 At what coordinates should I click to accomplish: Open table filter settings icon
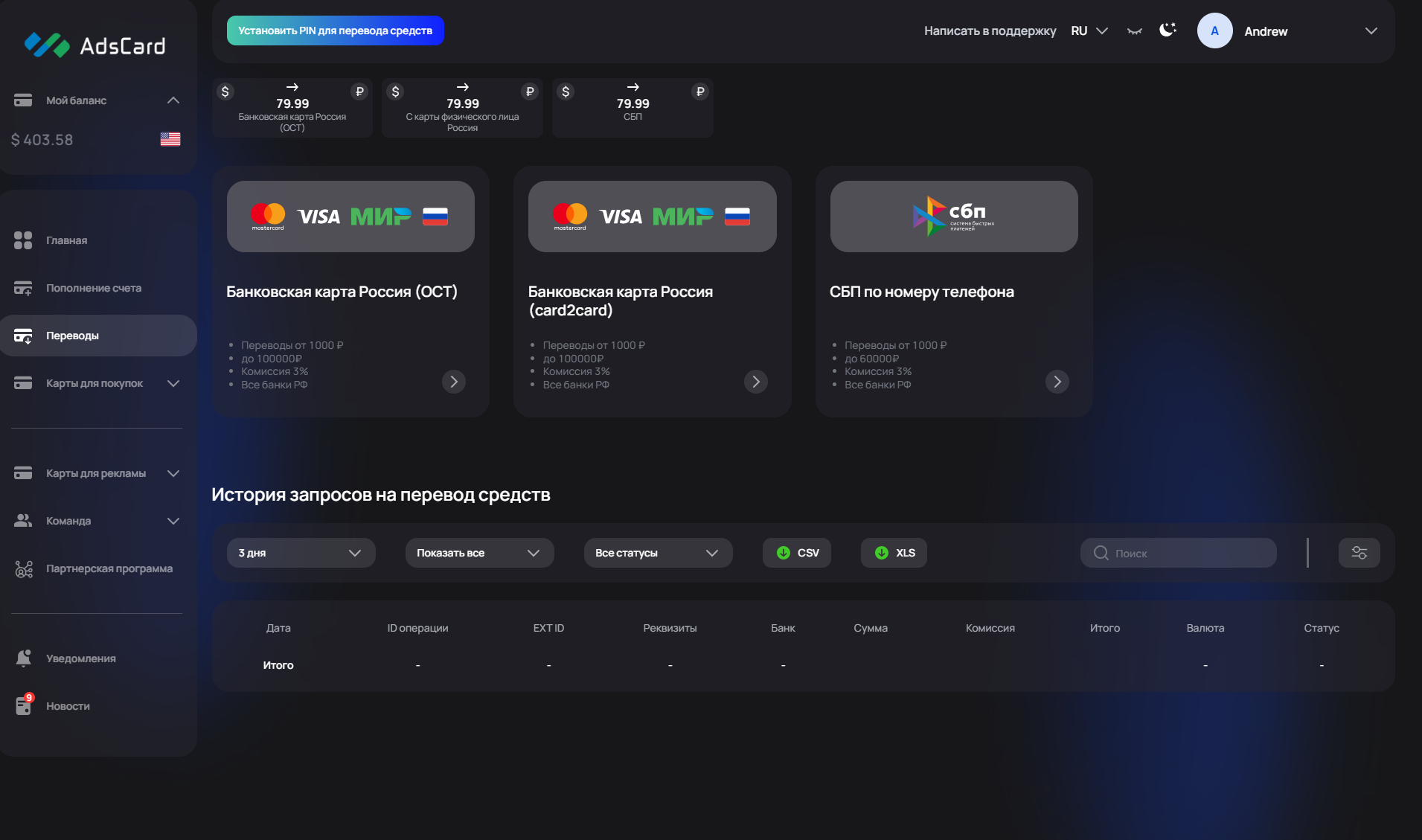click(x=1359, y=553)
